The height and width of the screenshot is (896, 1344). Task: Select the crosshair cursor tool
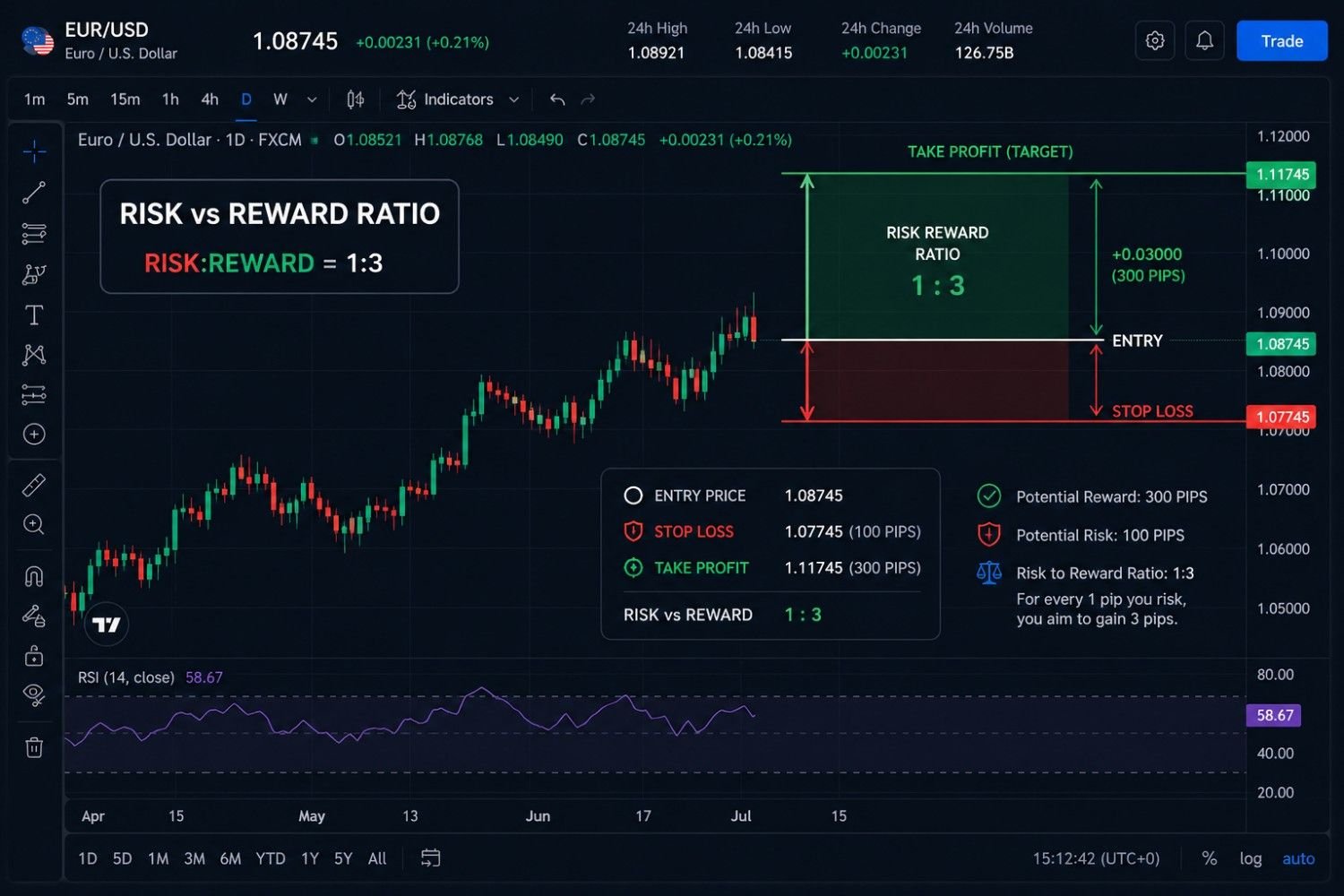click(x=34, y=151)
